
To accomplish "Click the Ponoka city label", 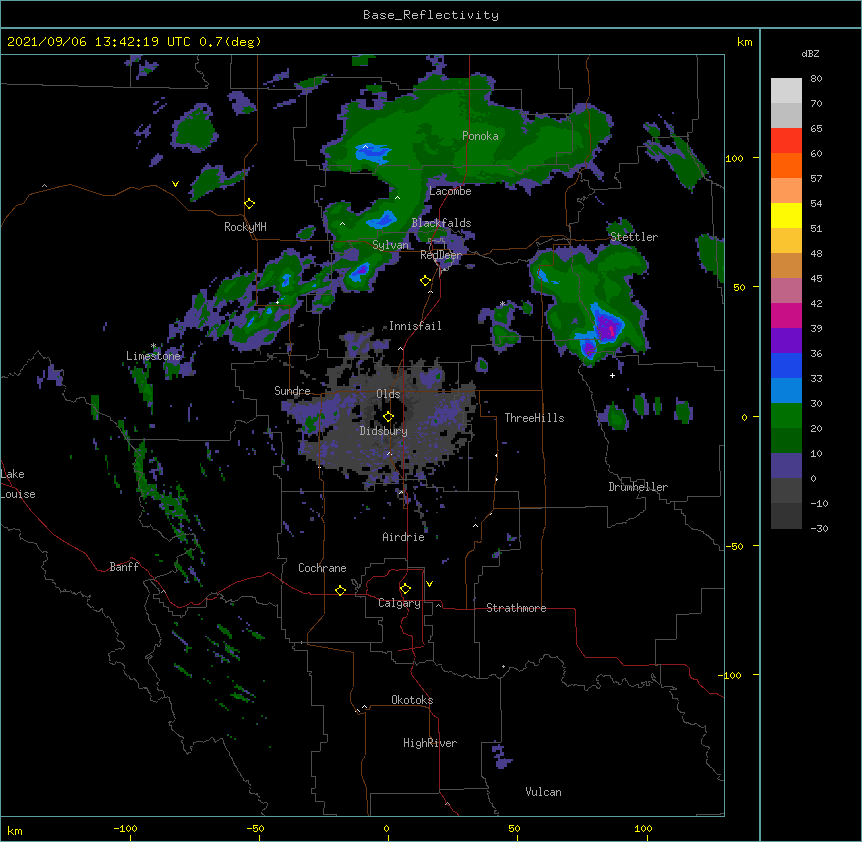I will [480, 136].
